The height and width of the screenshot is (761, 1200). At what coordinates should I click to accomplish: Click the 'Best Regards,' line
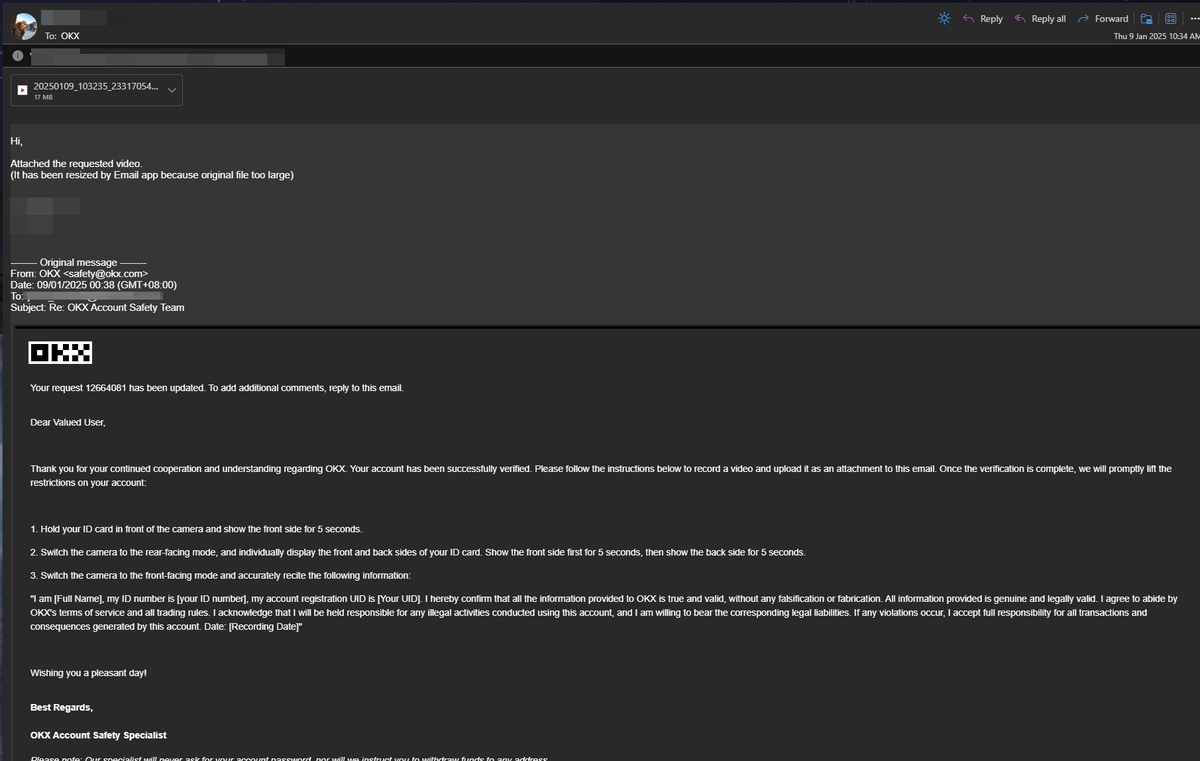click(61, 707)
